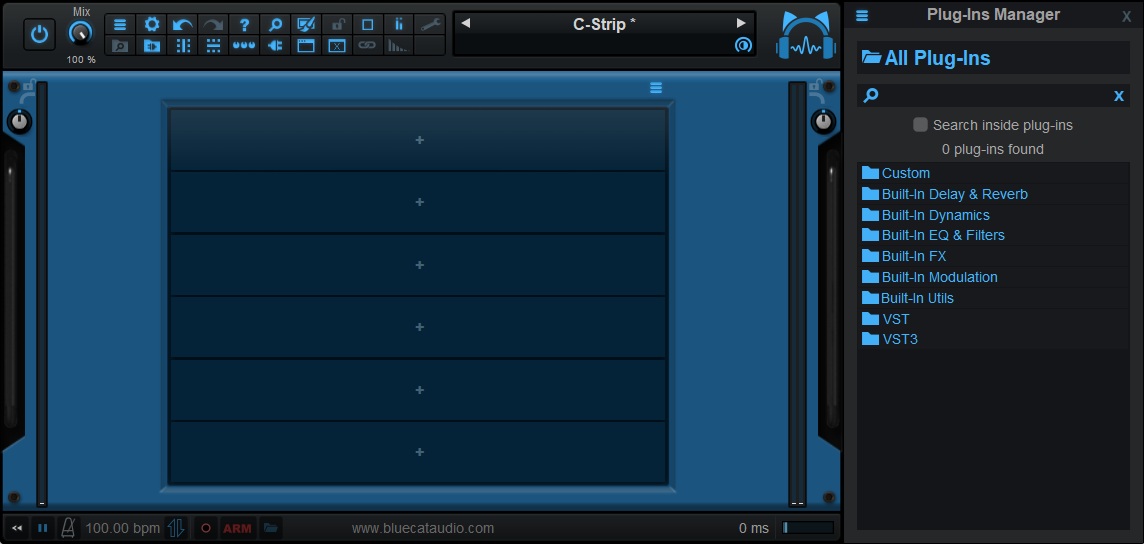Toggle the ARM record button
1144x544 pixels.
(x=237, y=528)
